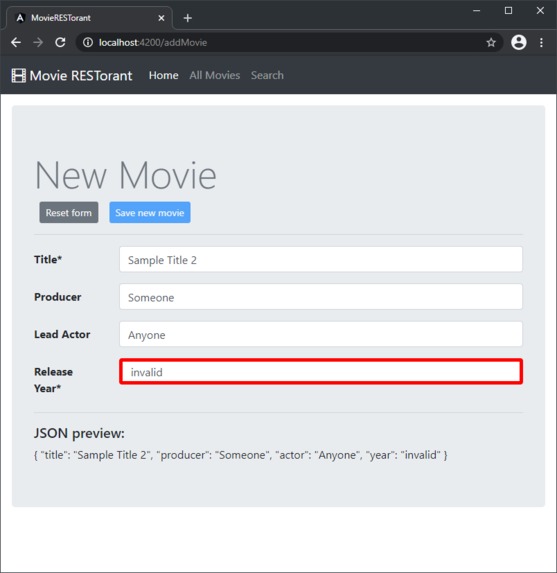Bookmark this page with the star icon
Screen dimensions: 557x573
tap(491, 43)
